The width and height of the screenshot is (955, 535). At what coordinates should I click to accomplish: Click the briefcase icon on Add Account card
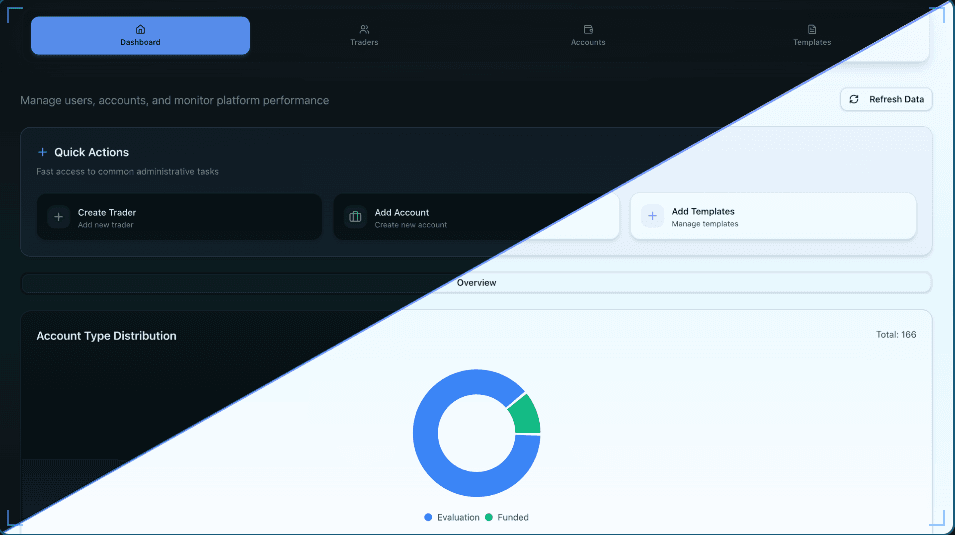[355, 217]
